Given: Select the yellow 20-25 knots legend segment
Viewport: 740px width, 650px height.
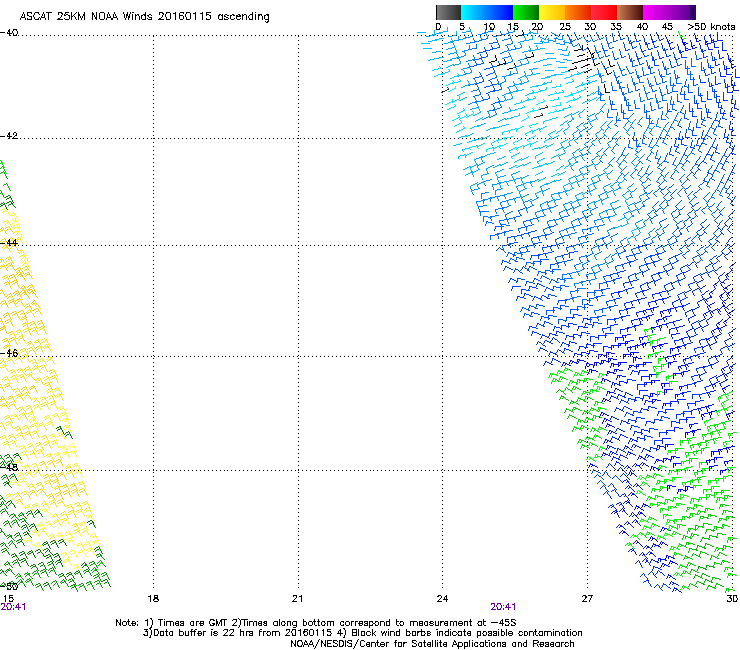Looking at the screenshot, I should pos(552,12).
